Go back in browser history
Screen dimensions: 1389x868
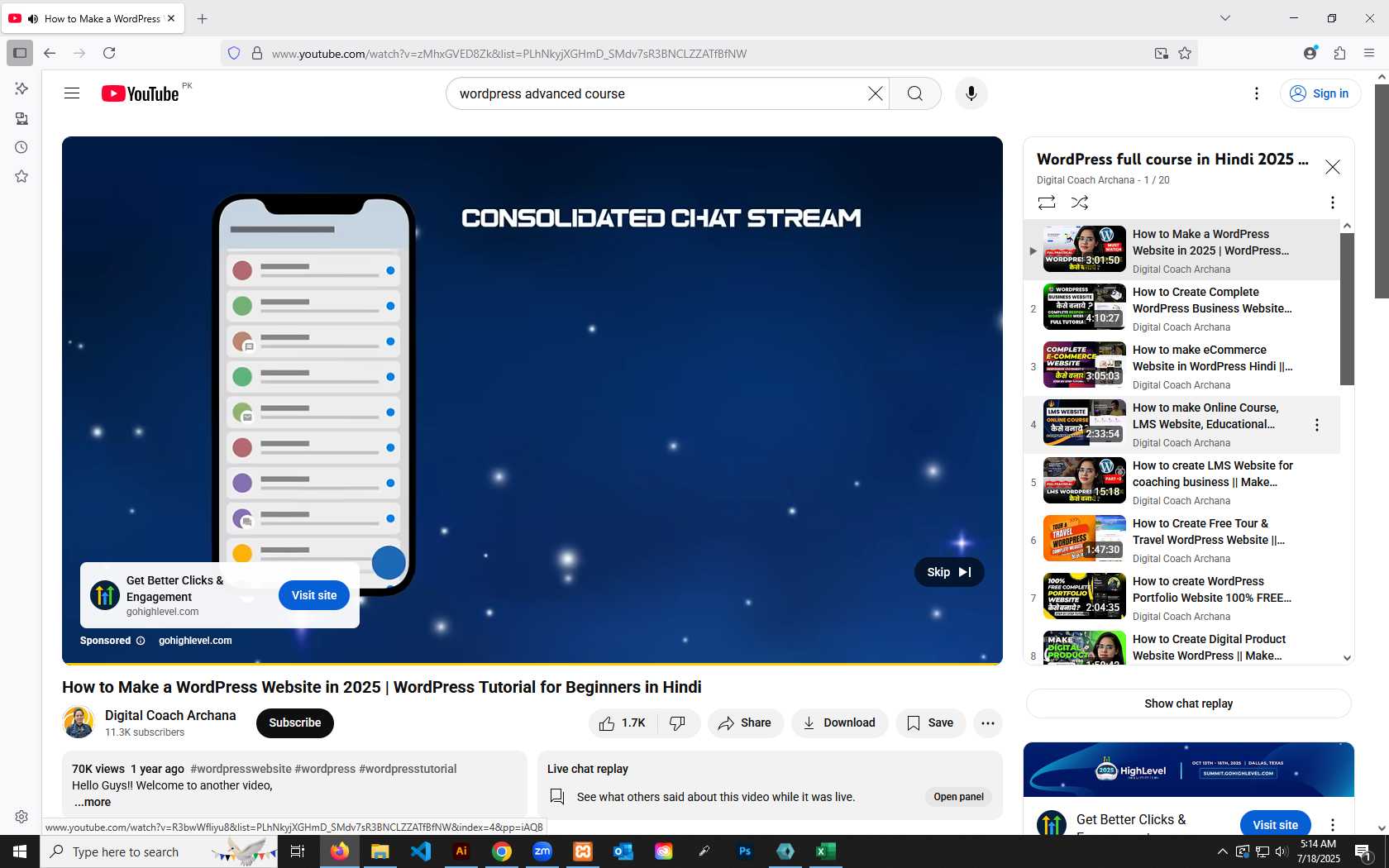[50, 53]
